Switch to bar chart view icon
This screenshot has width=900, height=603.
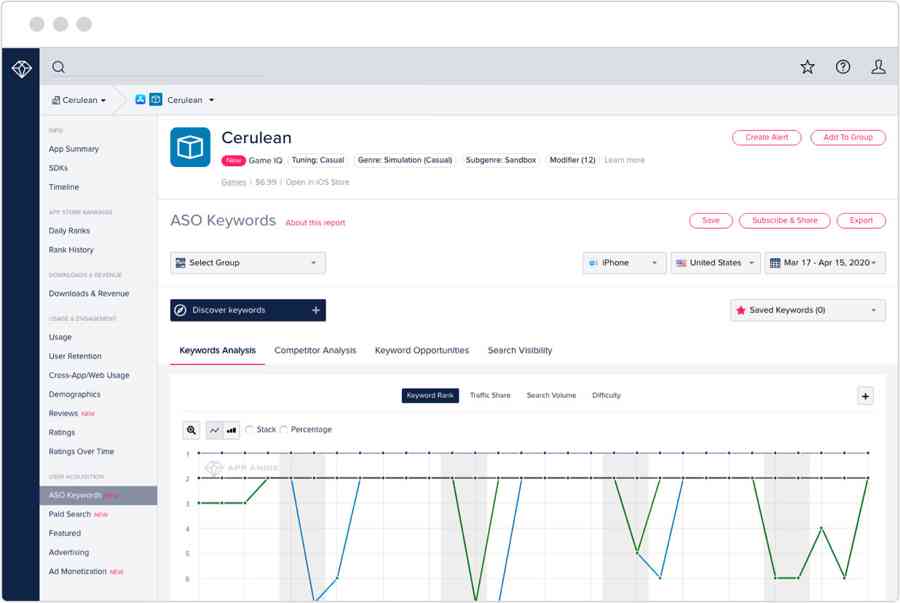(x=231, y=430)
